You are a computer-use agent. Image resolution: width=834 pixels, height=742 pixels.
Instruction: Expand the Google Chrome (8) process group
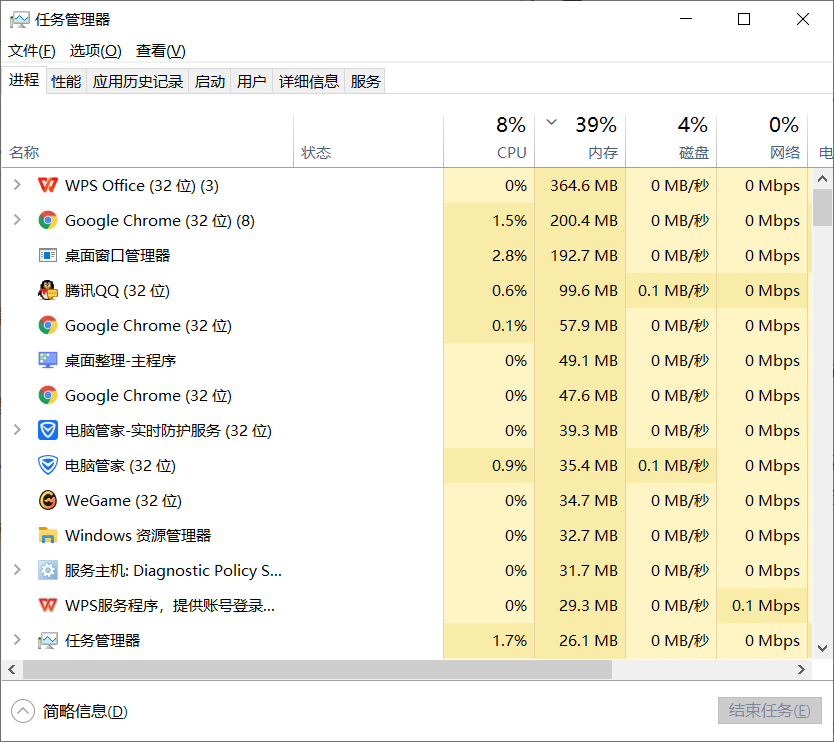click(x=17, y=220)
